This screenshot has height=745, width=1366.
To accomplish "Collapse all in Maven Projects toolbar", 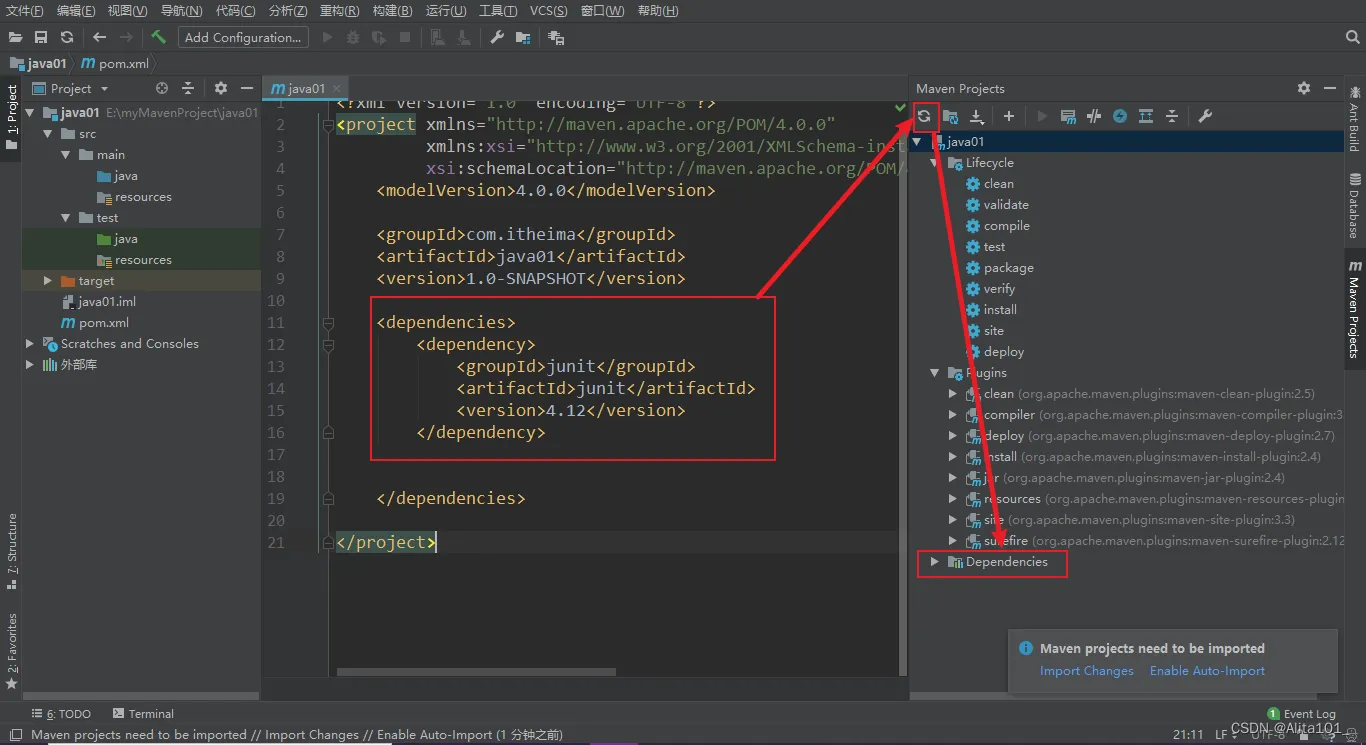I will [1172, 116].
